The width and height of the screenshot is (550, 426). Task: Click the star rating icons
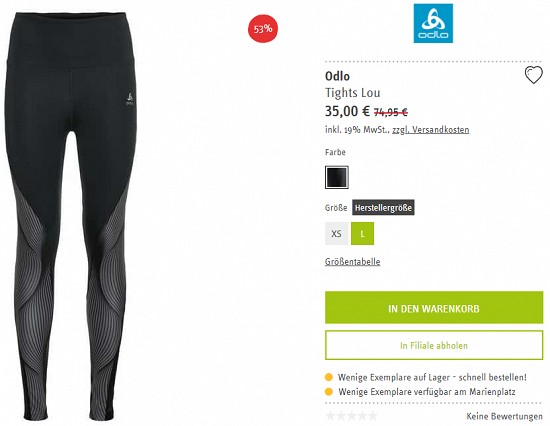pos(351,416)
